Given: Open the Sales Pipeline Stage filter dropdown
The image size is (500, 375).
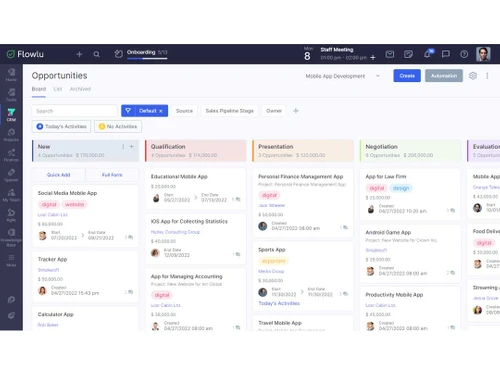Looking at the screenshot, I should [x=230, y=111].
